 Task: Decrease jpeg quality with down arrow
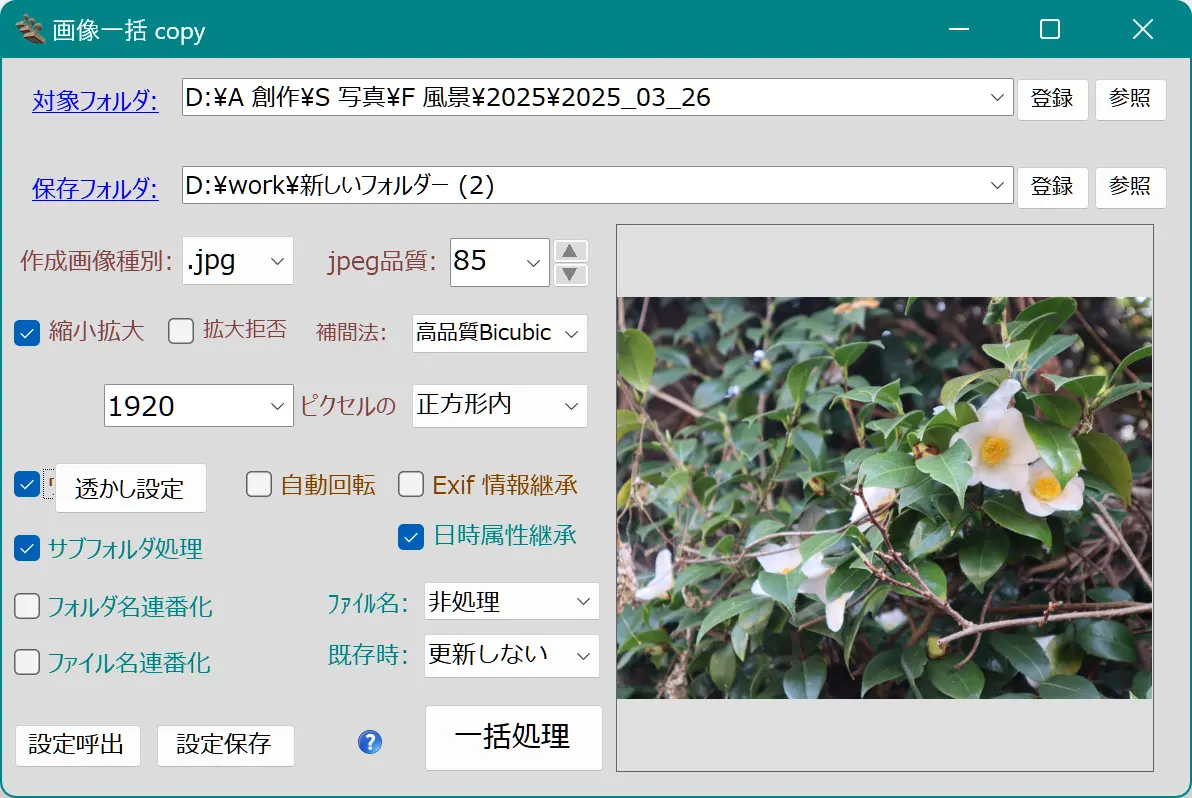570,274
